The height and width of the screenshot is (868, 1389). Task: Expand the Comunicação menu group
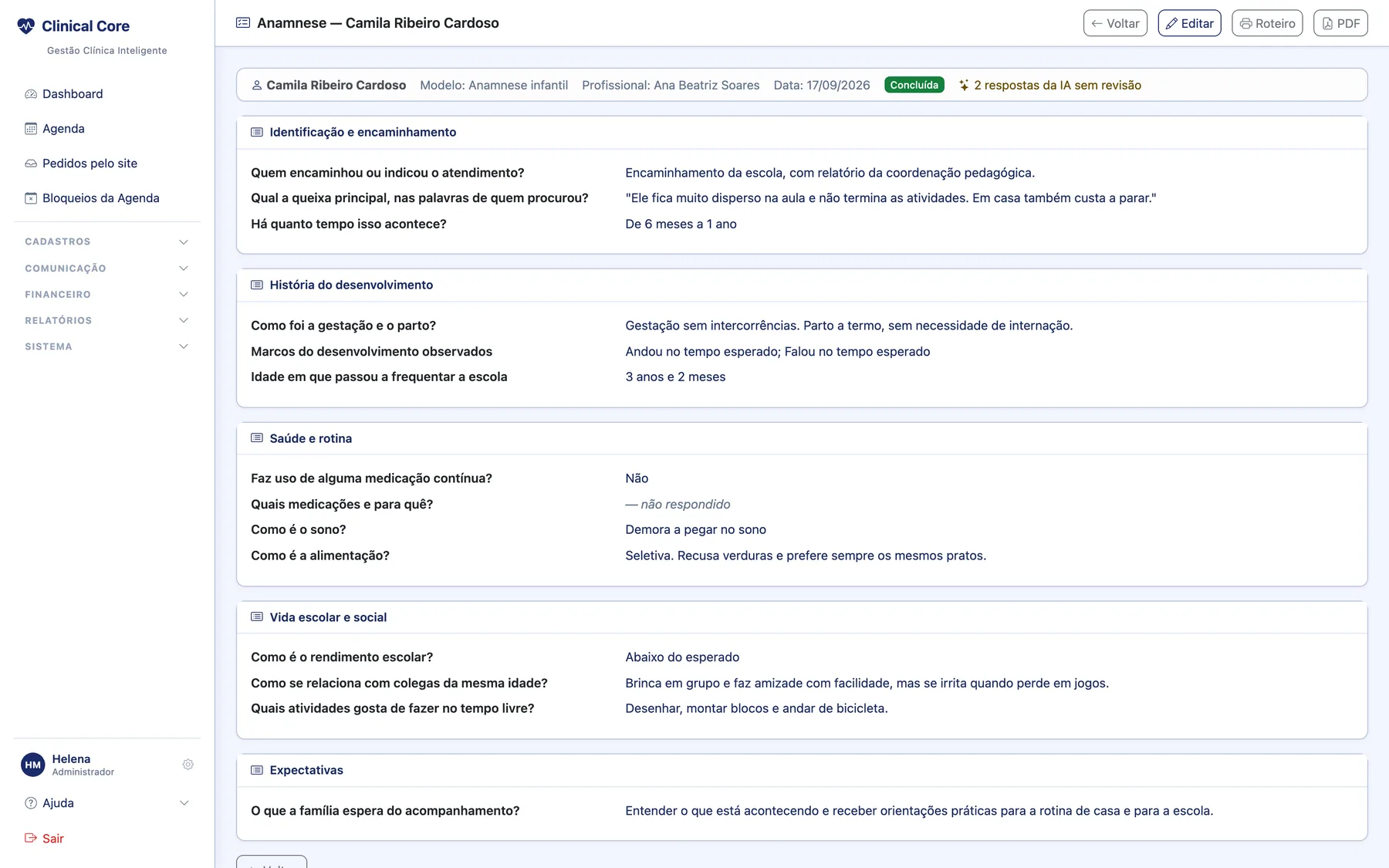107,269
